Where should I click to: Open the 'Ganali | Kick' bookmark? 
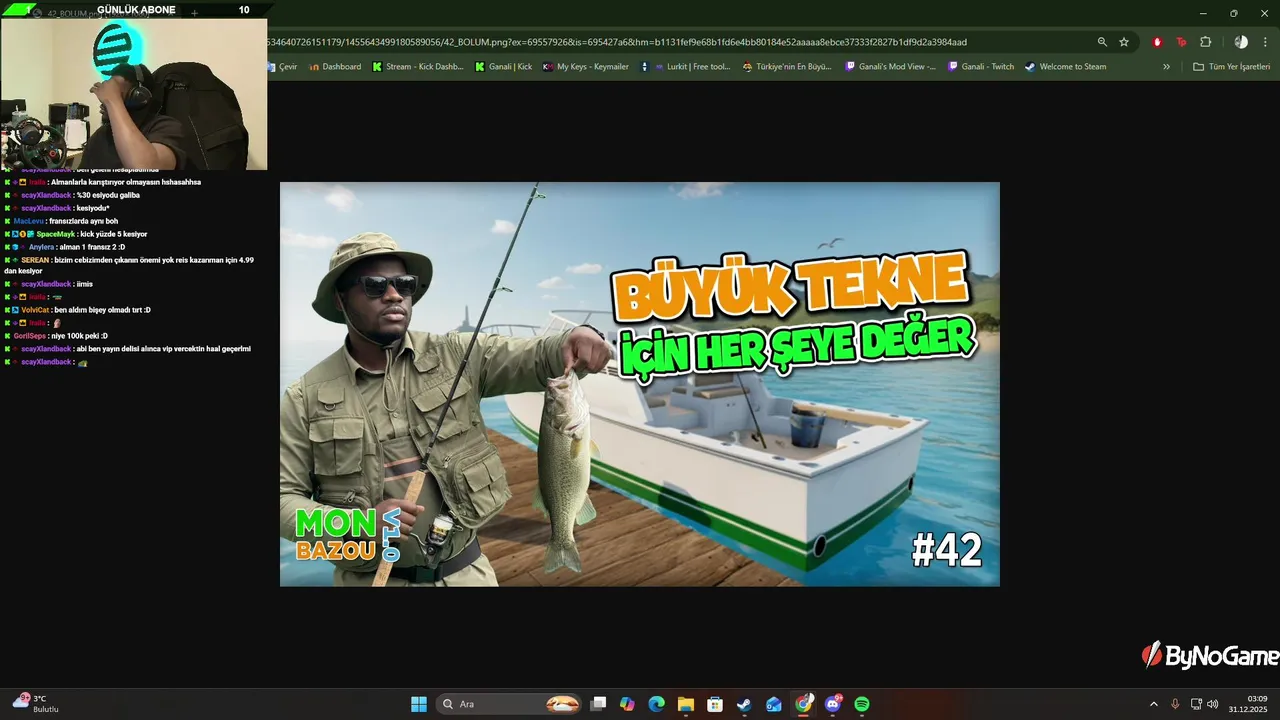coord(504,67)
